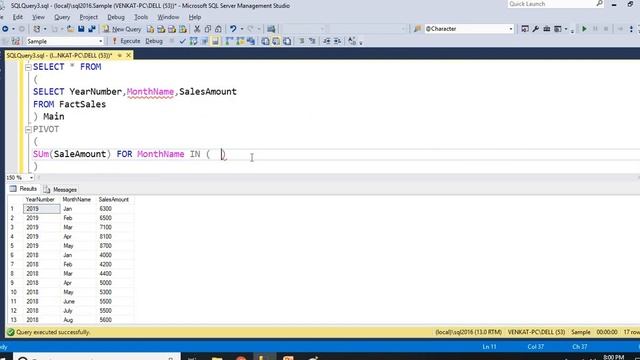Click the Analysis Services MDX Query icon
This screenshot has height=360, width=640.
(161, 29)
